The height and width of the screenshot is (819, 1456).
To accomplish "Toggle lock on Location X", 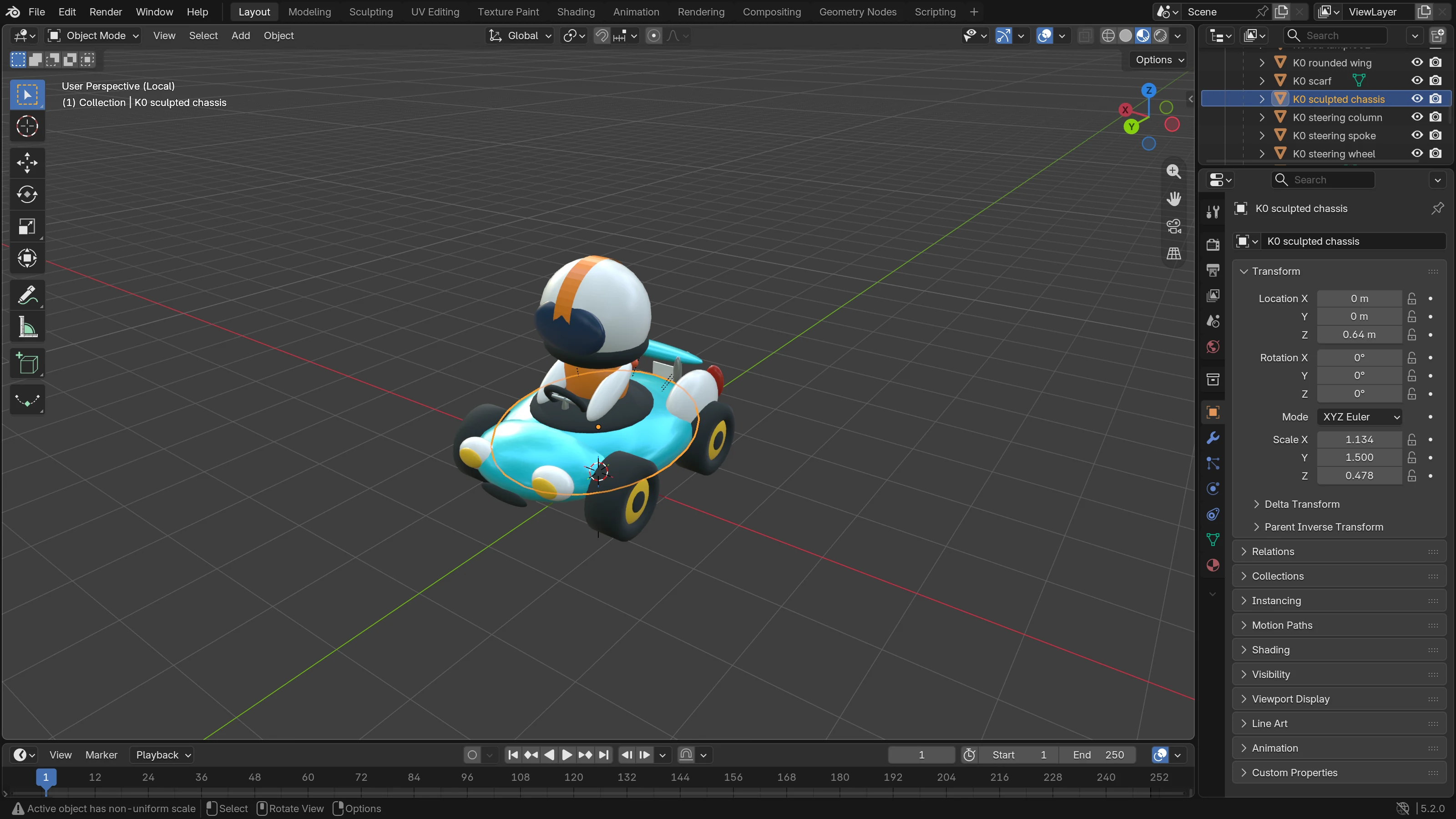I will [1412, 298].
